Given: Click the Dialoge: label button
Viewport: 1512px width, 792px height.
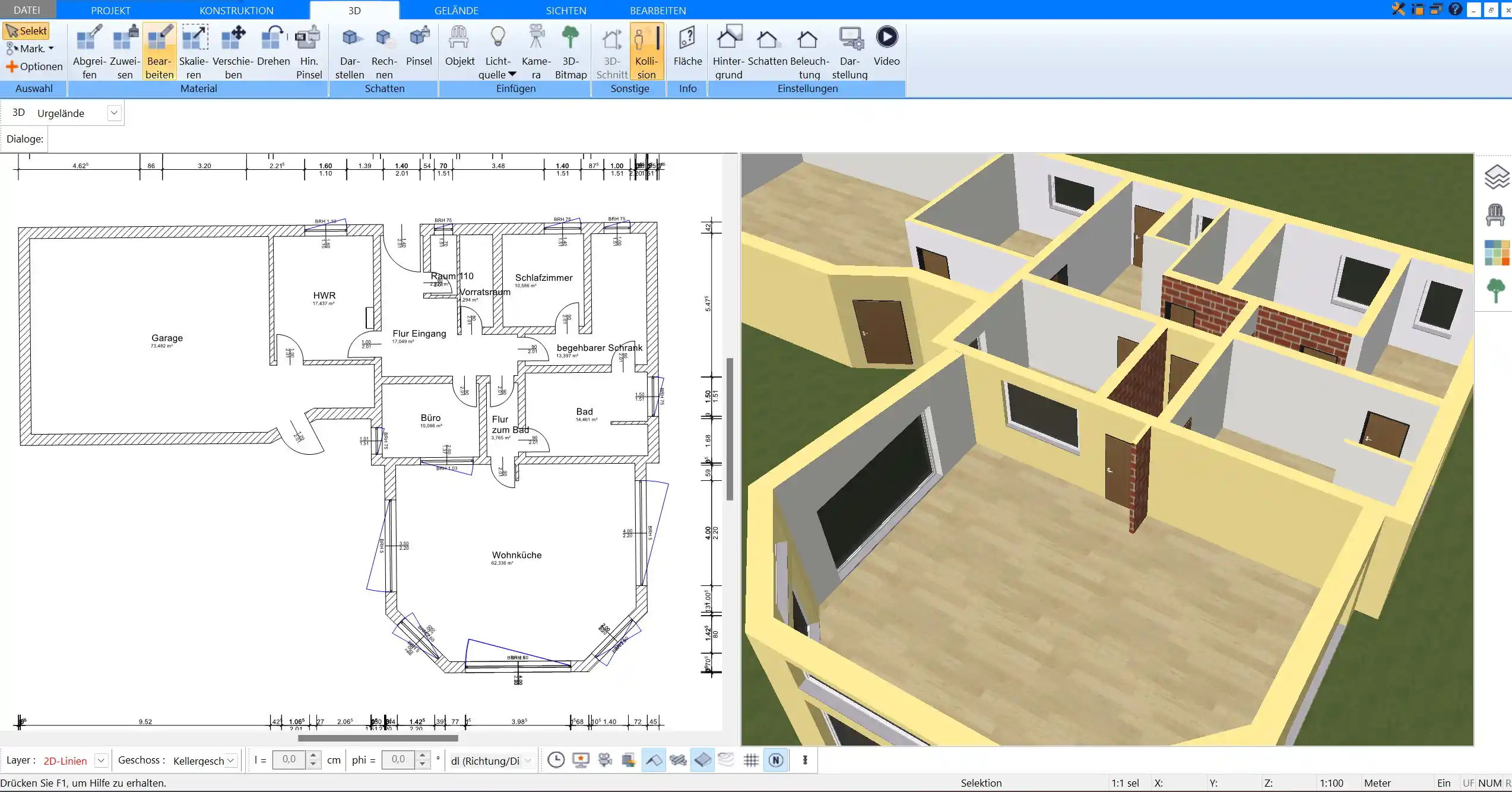Looking at the screenshot, I should click(25, 139).
